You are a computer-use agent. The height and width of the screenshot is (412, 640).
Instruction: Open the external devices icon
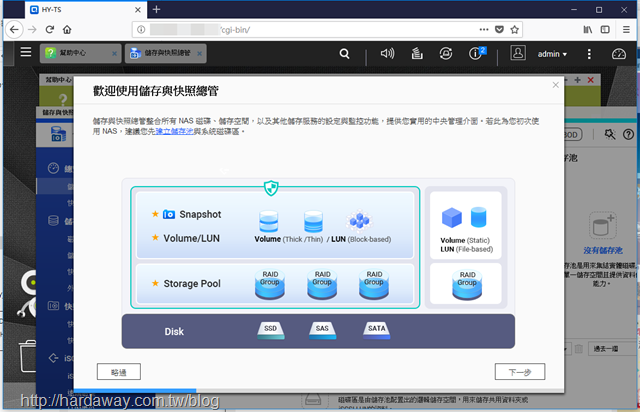pos(446,53)
